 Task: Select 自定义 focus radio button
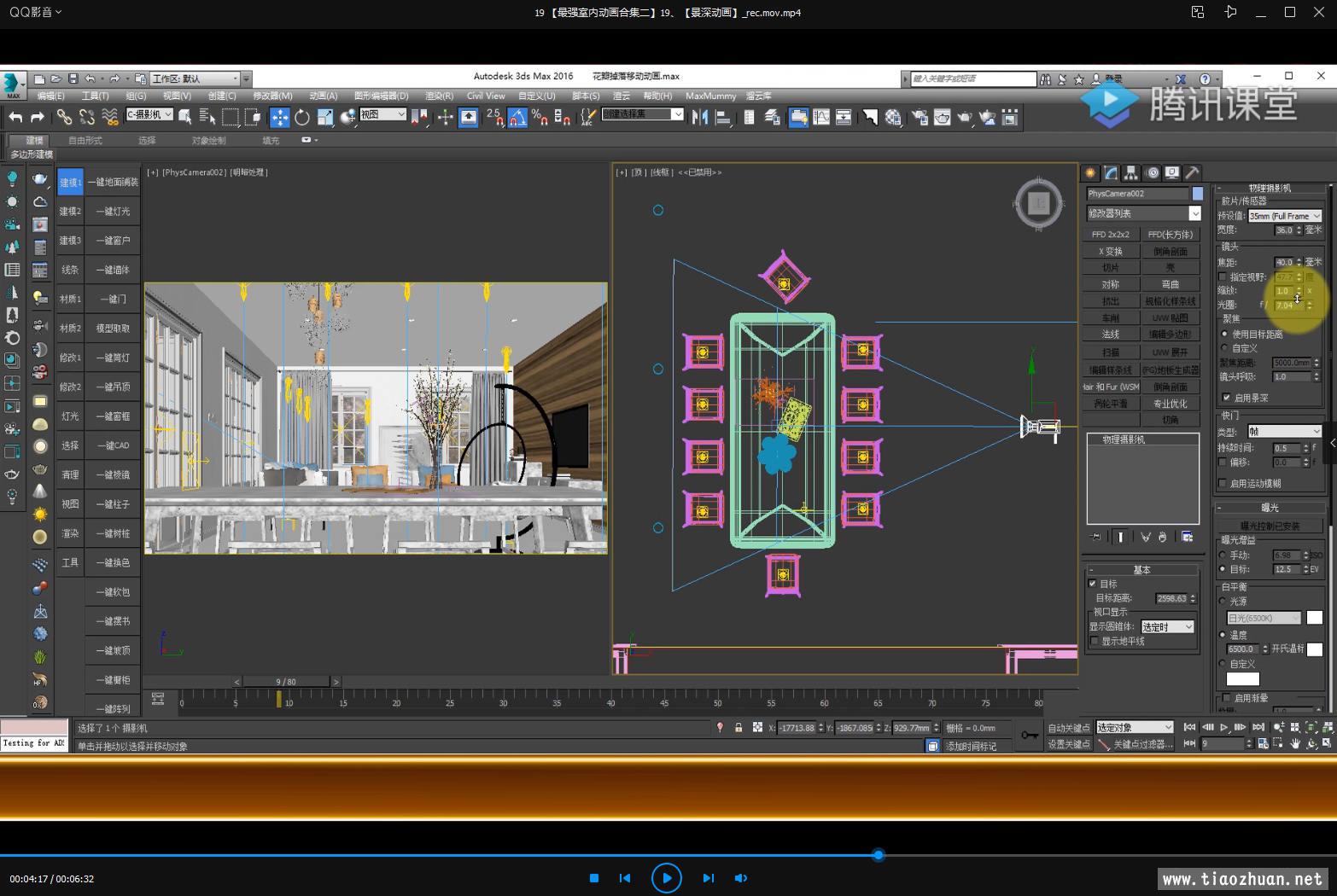pos(1224,348)
